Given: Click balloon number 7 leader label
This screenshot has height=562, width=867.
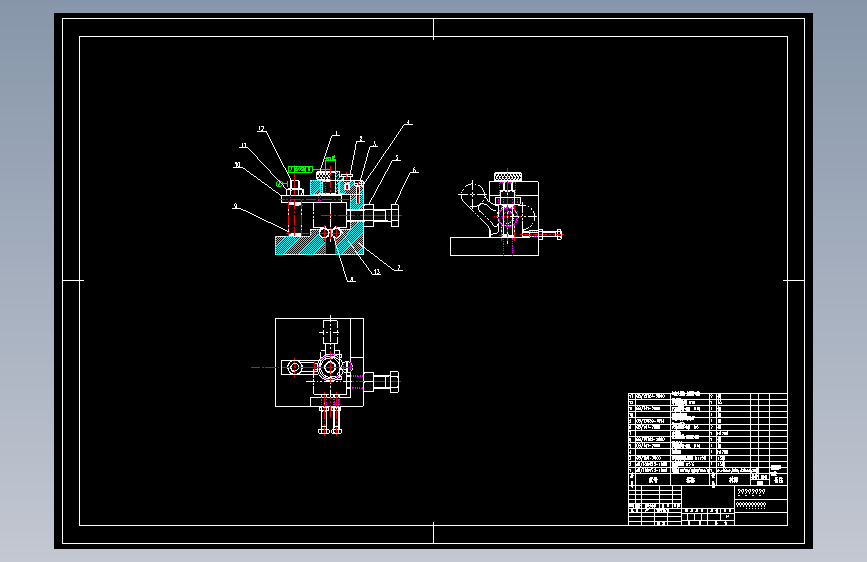Looking at the screenshot, I should pyautogui.click(x=399, y=268).
